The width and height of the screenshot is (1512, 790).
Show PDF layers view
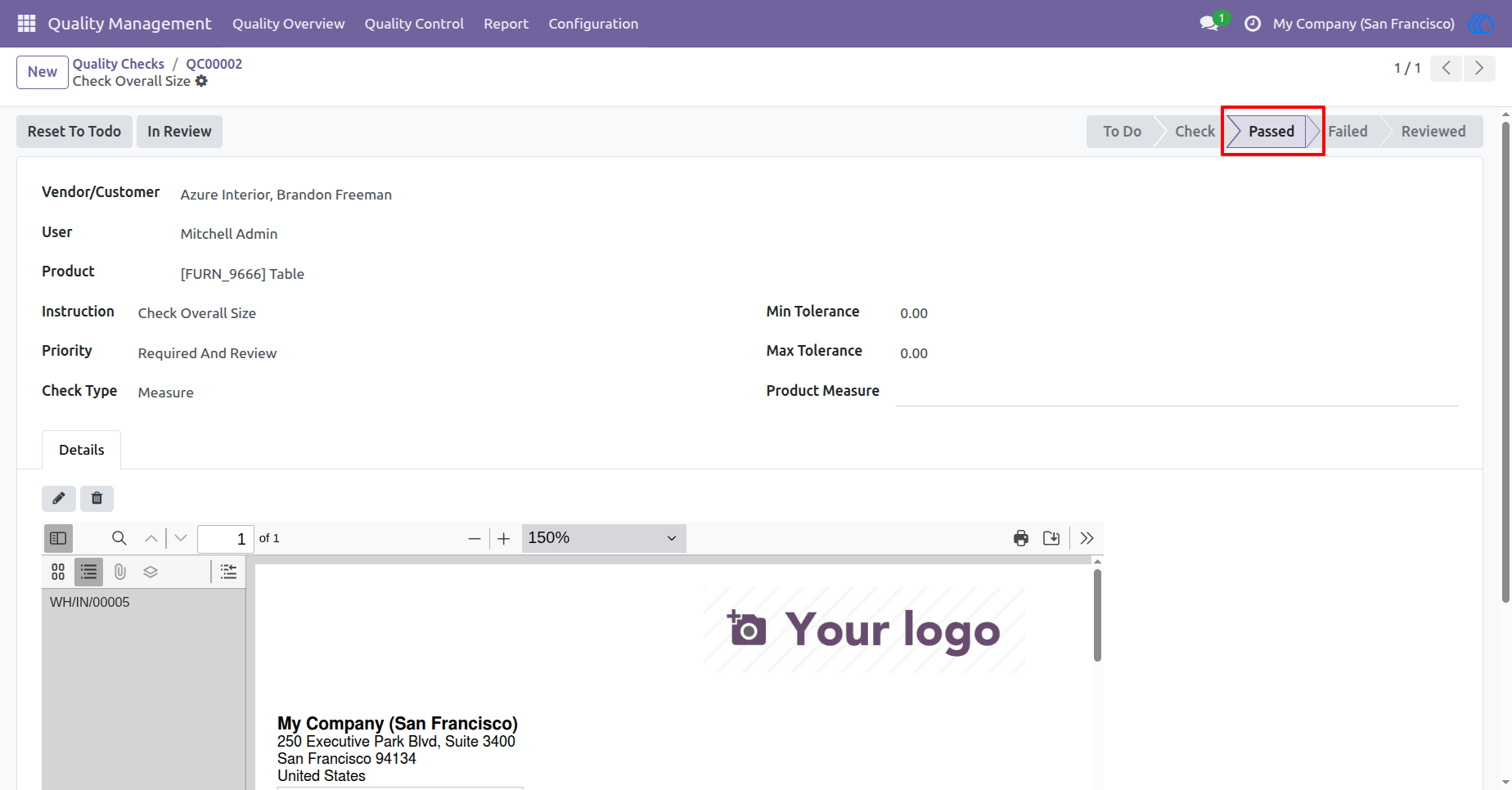click(151, 572)
